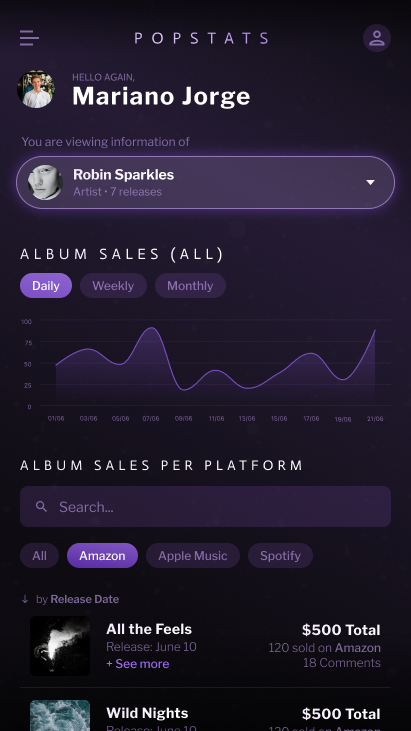Click Mariano Jorge's avatar photo
This screenshot has height=731, width=411.
(36, 89)
